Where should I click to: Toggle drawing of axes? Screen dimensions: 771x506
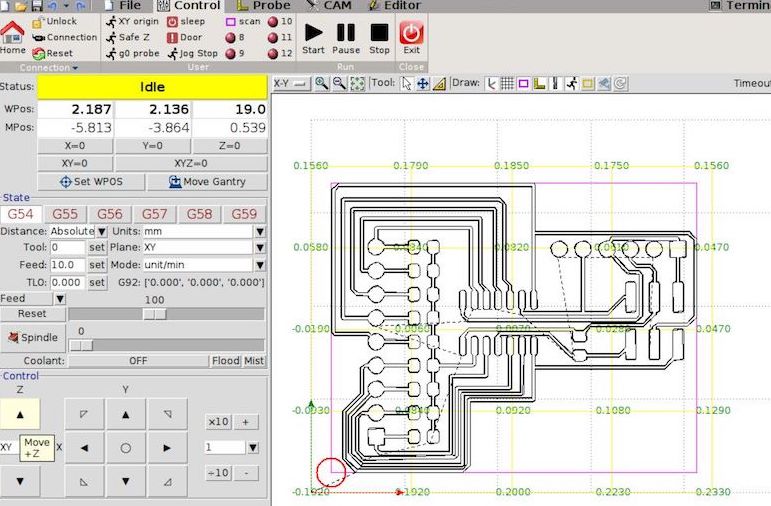(x=491, y=84)
